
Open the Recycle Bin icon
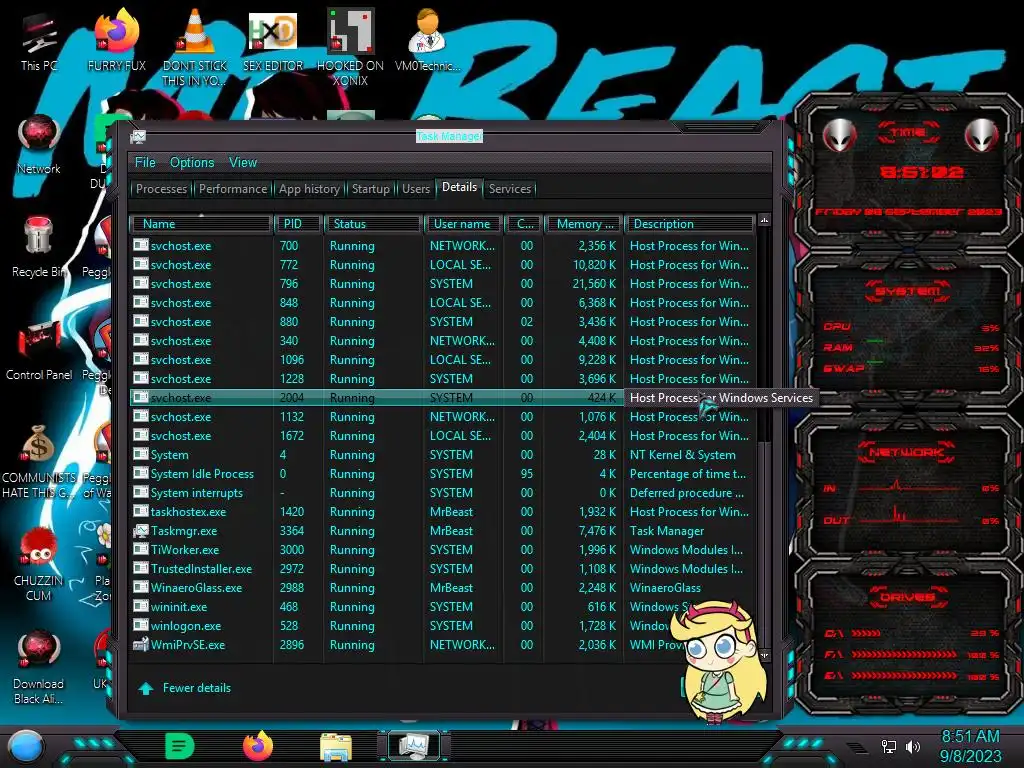(39, 247)
